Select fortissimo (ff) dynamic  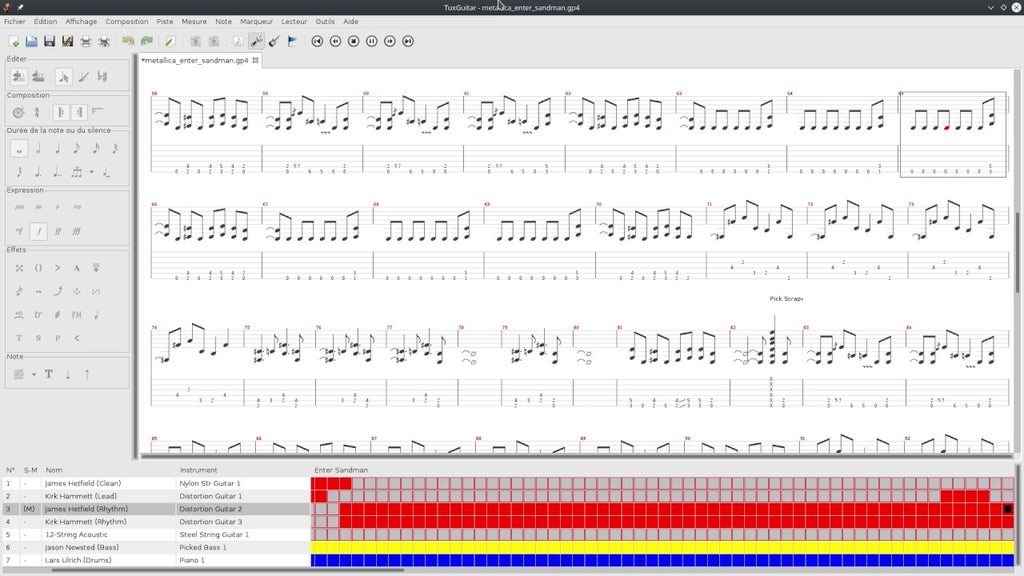[x=57, y=231]
